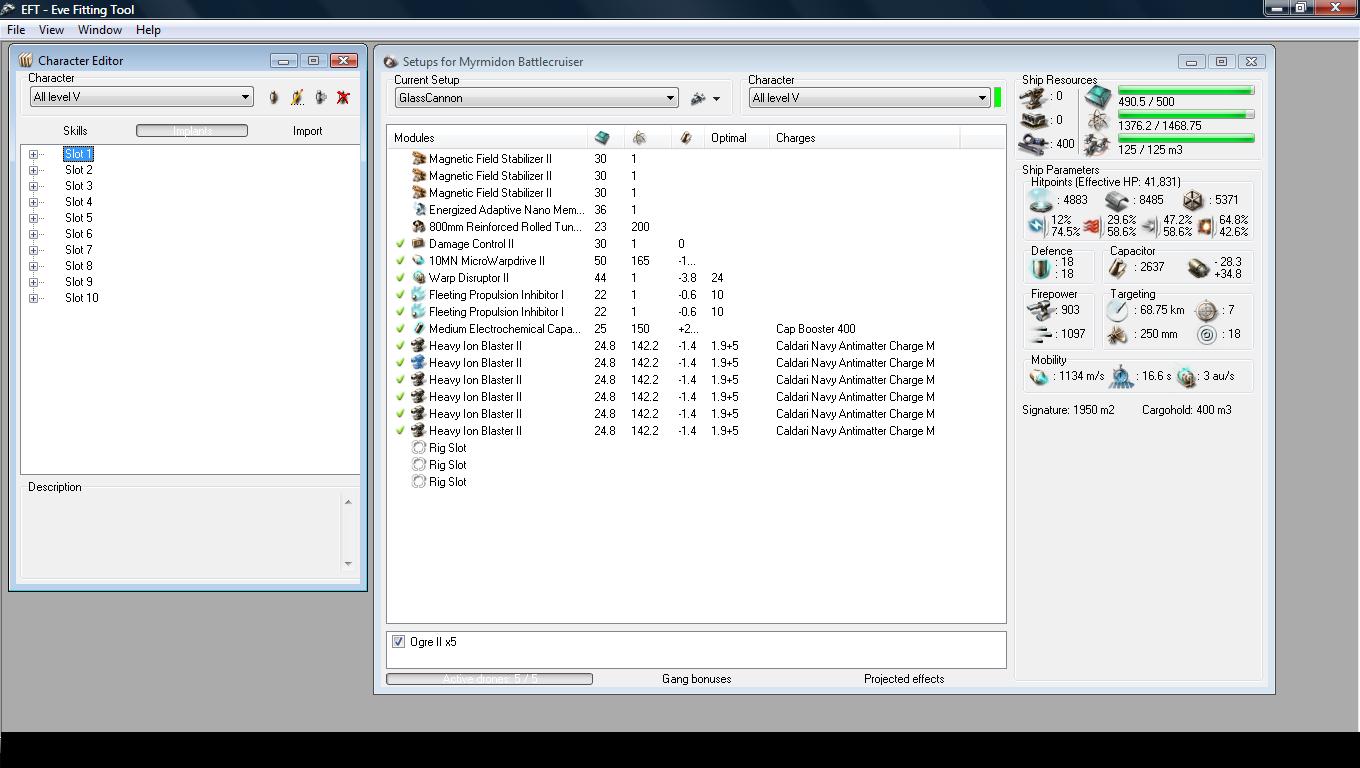Click the Defence shield icon
Viewport: 1360px width, 768px height.
[1041, 268]
